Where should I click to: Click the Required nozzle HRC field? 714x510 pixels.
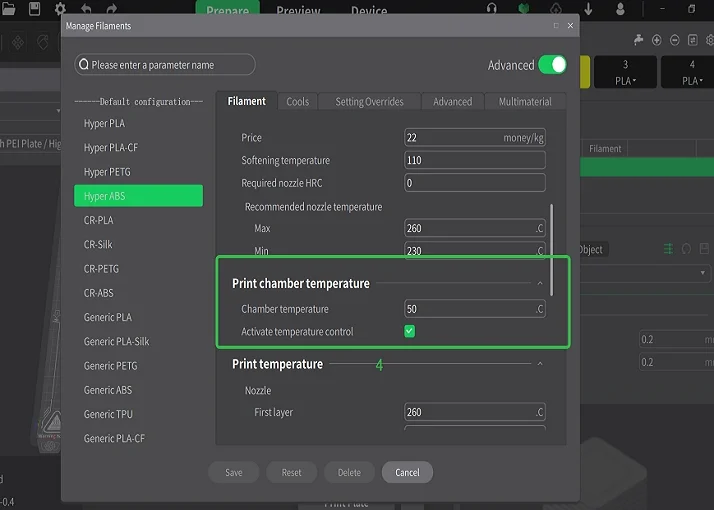click(474, 183)
